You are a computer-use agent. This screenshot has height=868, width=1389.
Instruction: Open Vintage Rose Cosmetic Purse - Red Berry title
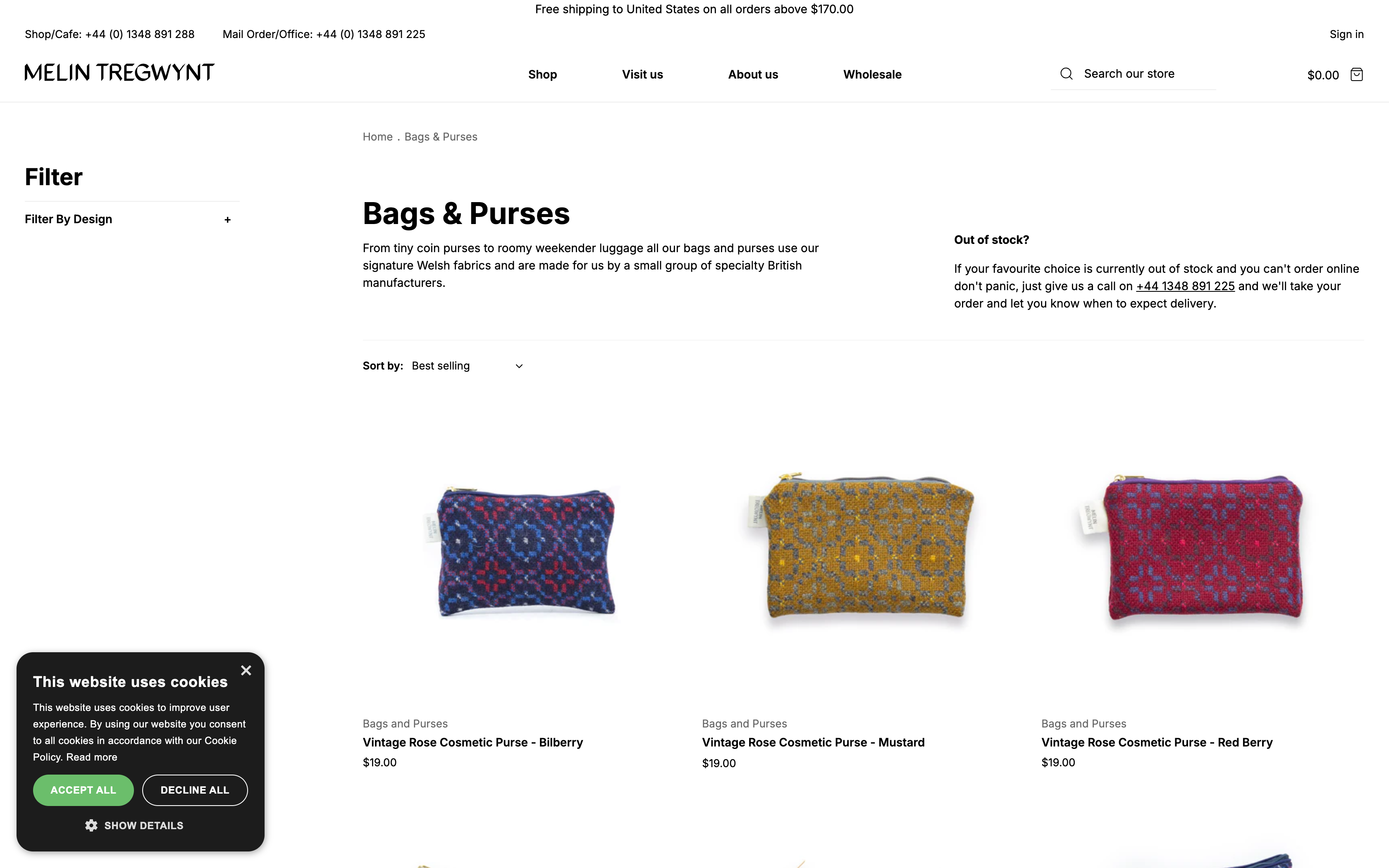coord(1157,742)
